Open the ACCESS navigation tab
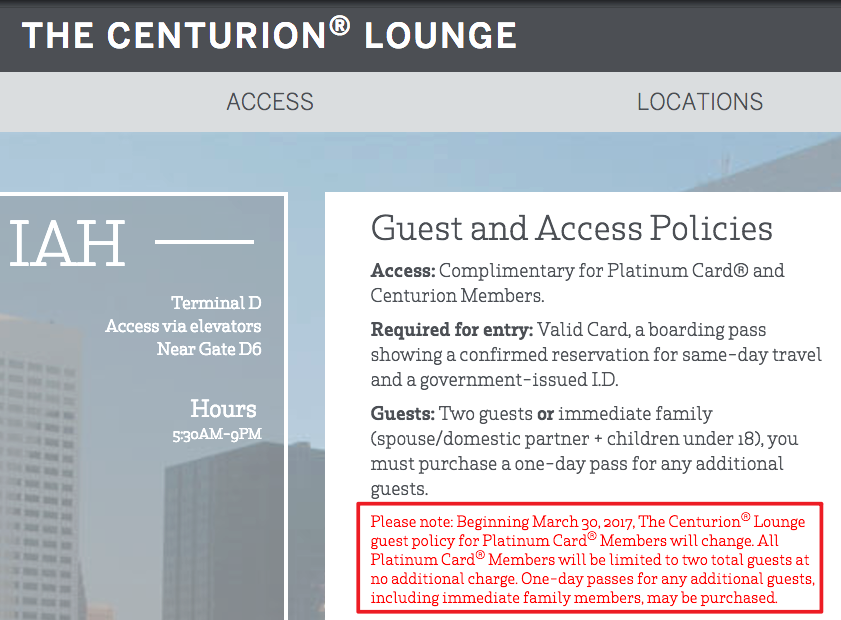The image size is (841, 620). click(270, 102)
